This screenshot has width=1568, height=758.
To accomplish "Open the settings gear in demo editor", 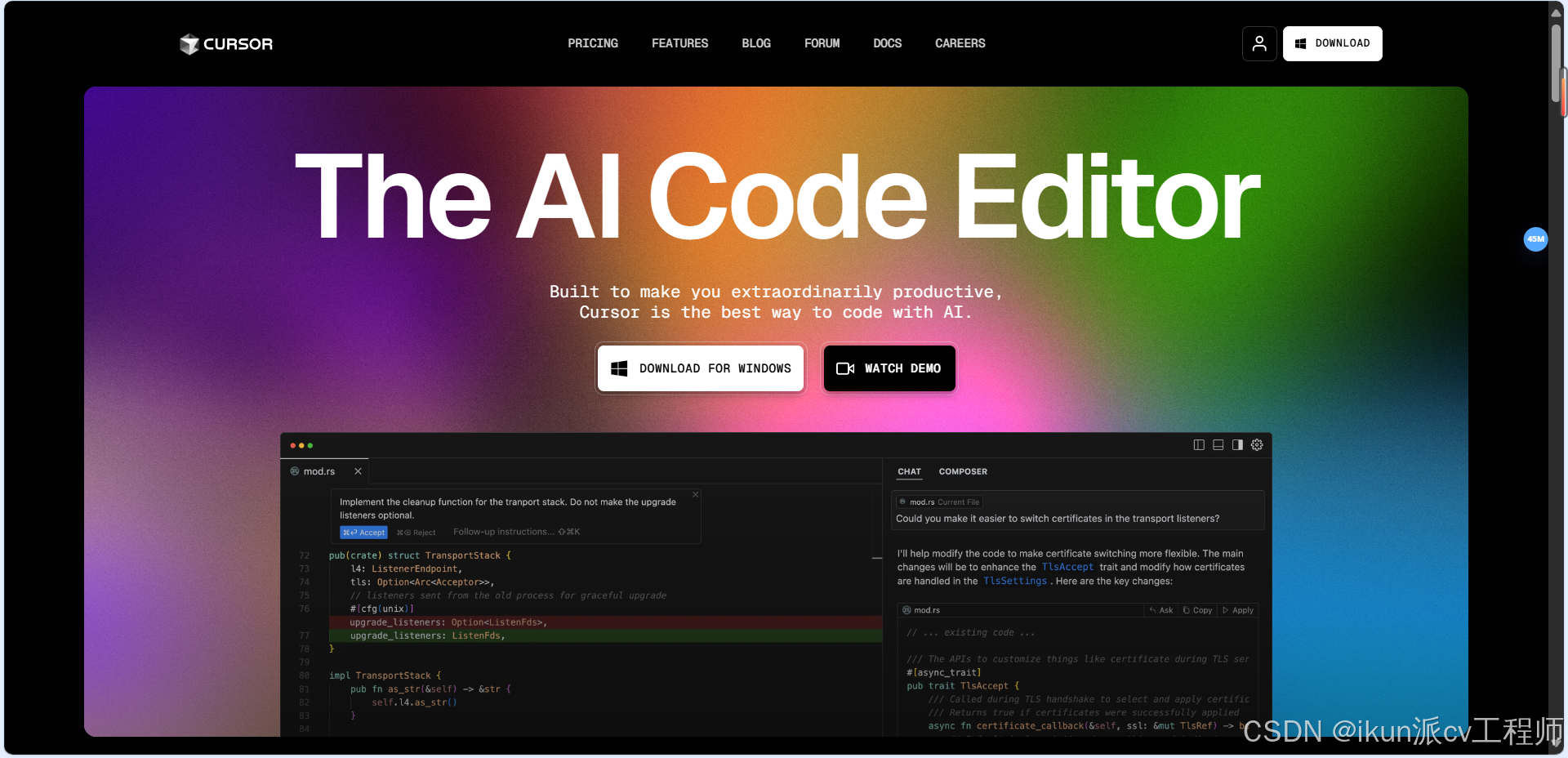I will [x=1257, y=445].
